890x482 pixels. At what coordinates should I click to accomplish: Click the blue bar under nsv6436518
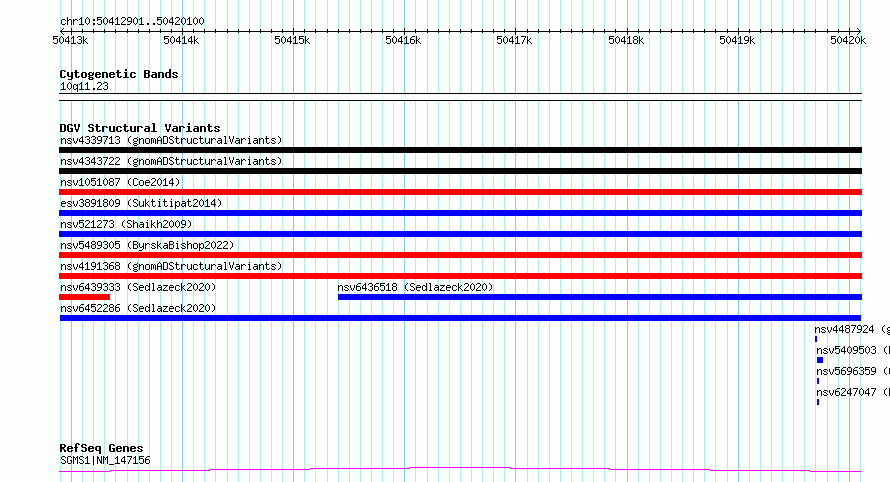click(600, 297)
